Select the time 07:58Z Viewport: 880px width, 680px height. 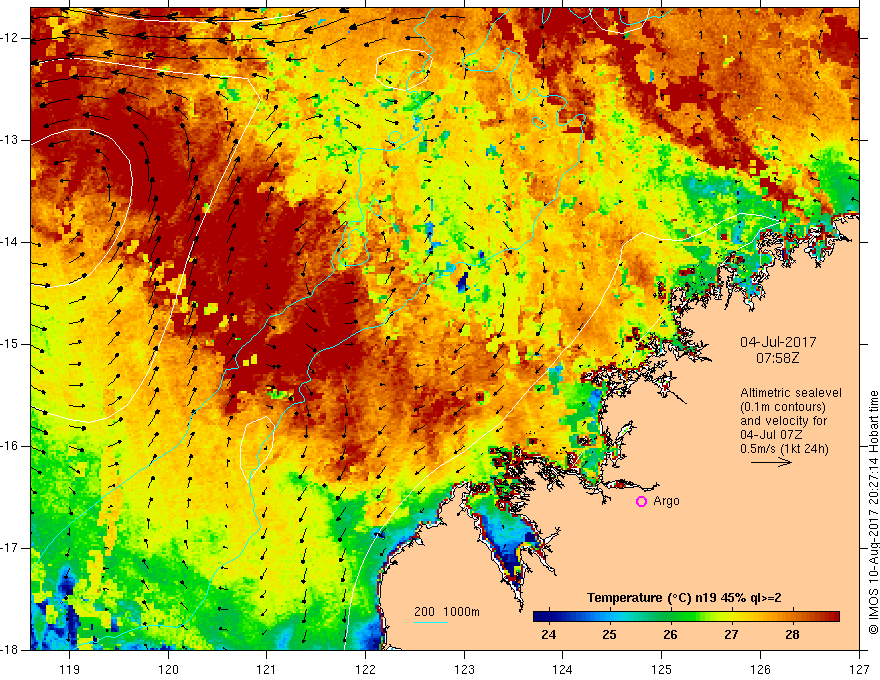(777, 358)
